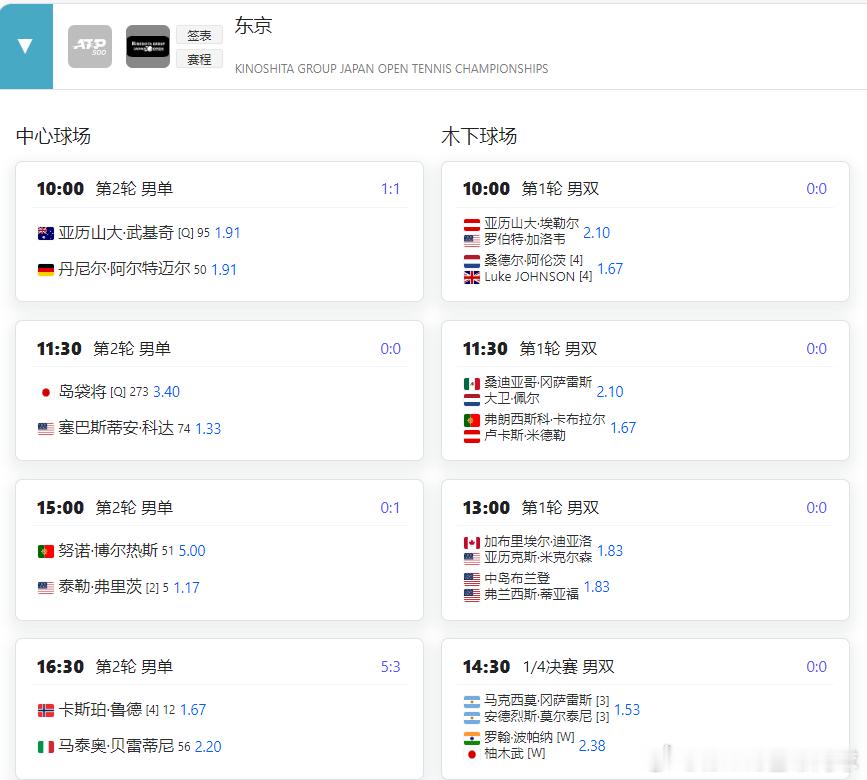Screen dimensions: 867x780
Task: Click the 5:3 score of 16:30 match
Action: point(390,667)
